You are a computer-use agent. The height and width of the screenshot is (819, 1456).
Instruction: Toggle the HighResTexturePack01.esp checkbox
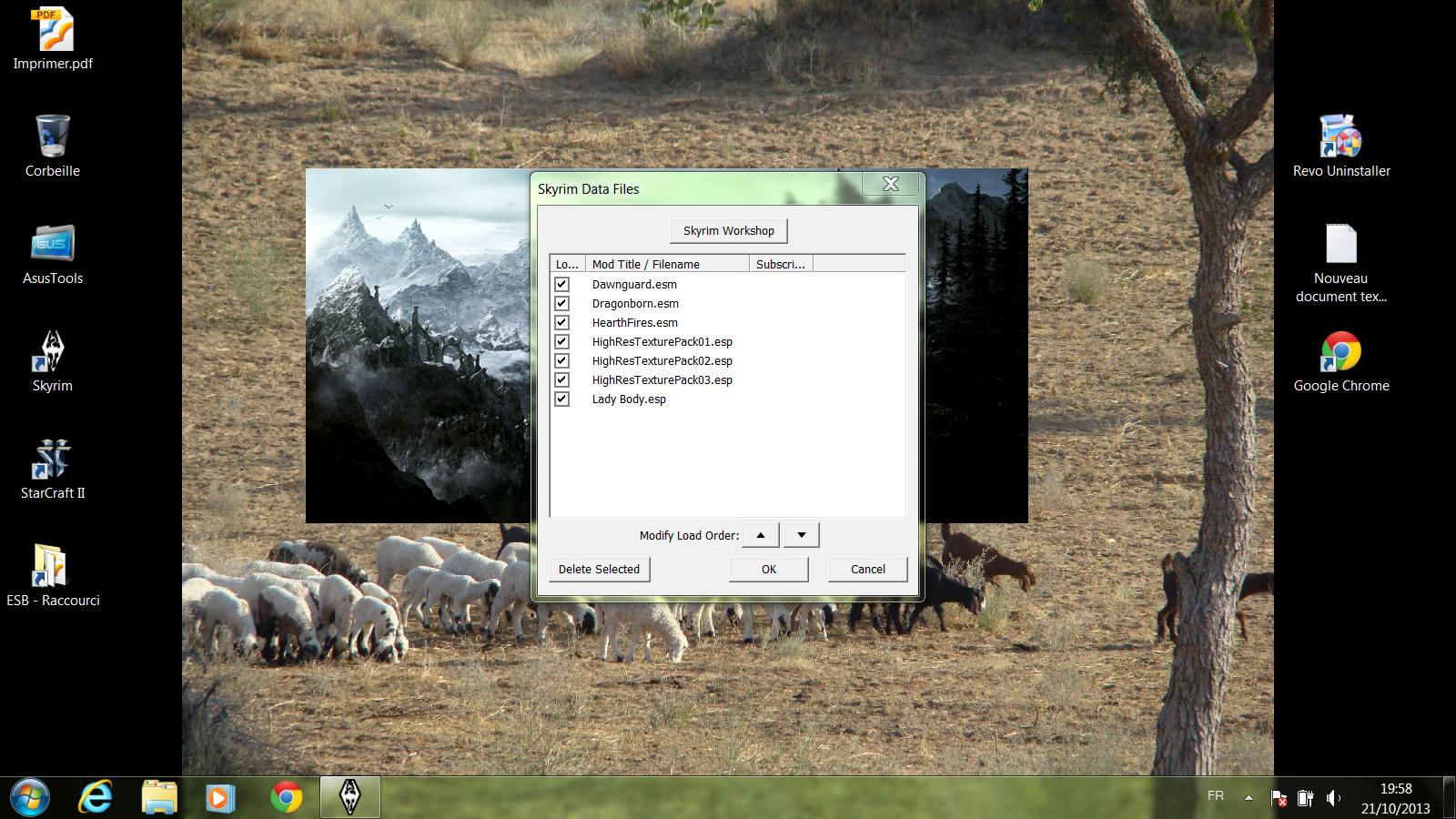(561, 341)
